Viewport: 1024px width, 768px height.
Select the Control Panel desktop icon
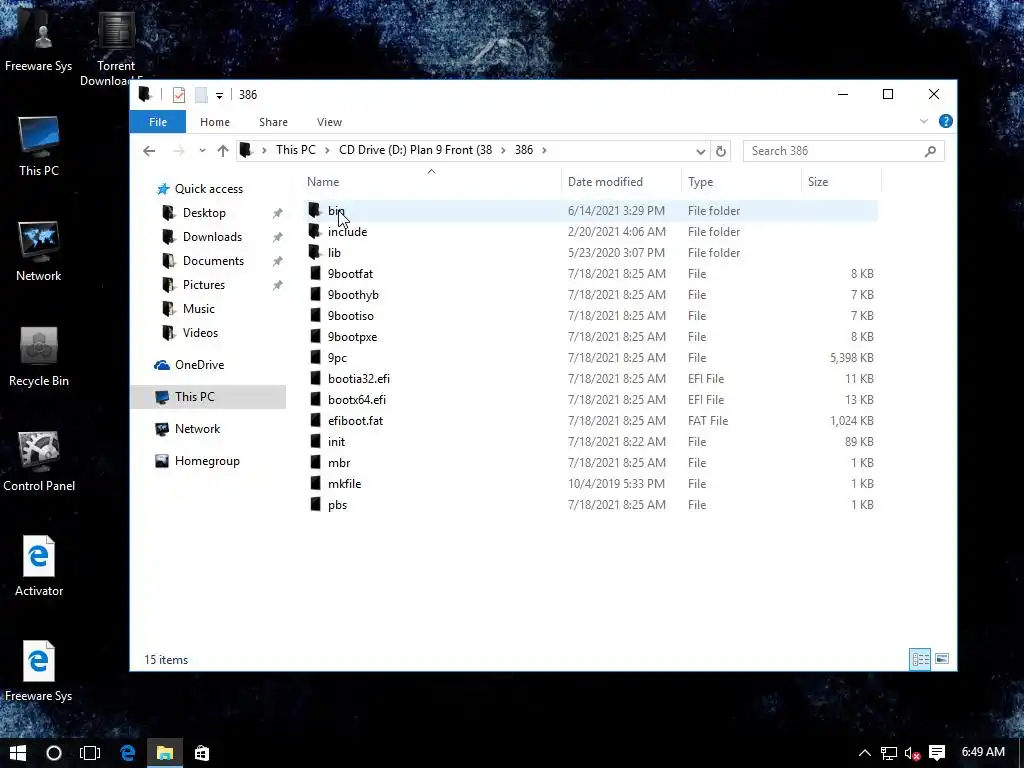pos(39,462)
